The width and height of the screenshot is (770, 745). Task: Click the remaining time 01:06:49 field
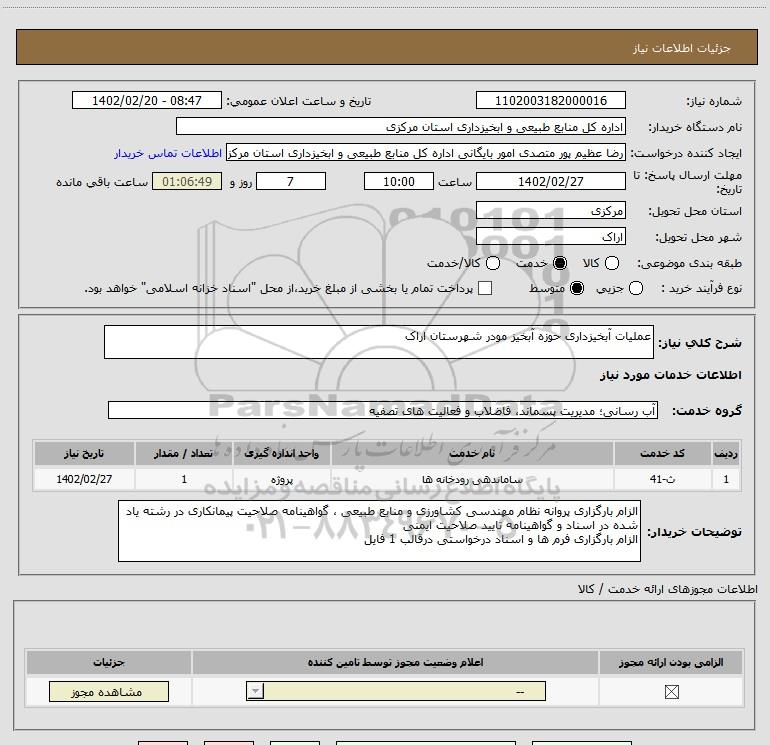187,182
